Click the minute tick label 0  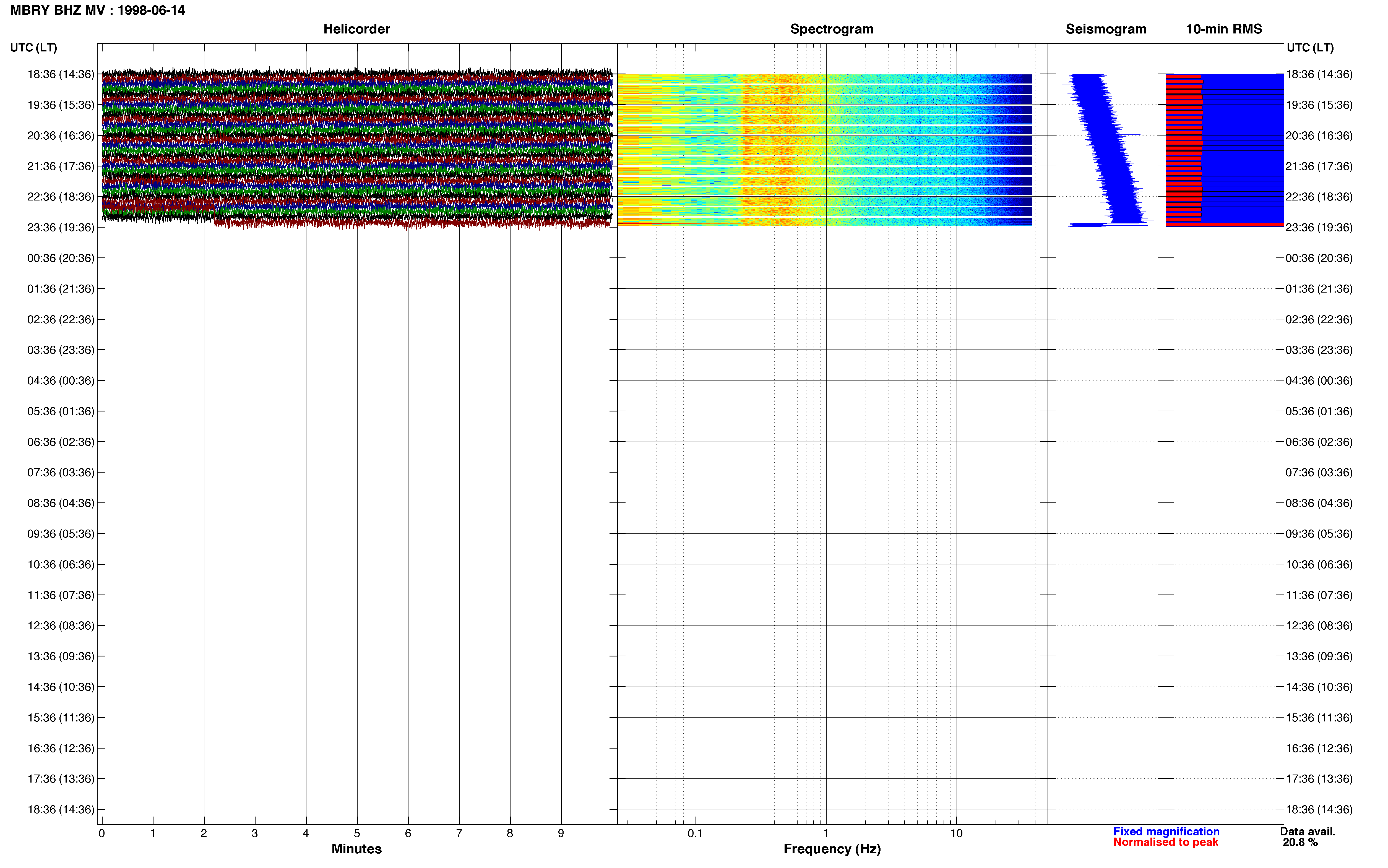pos(101,833)
